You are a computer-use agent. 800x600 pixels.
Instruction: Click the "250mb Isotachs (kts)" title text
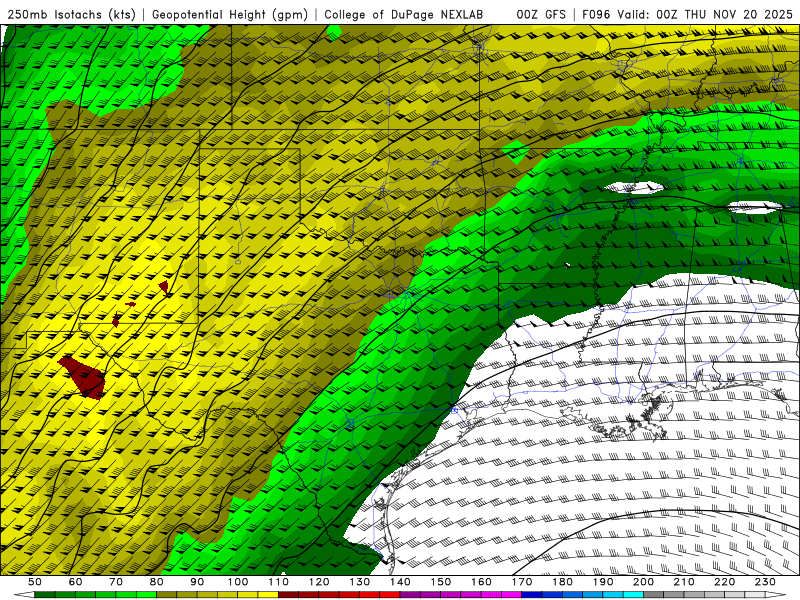point(71,15)
